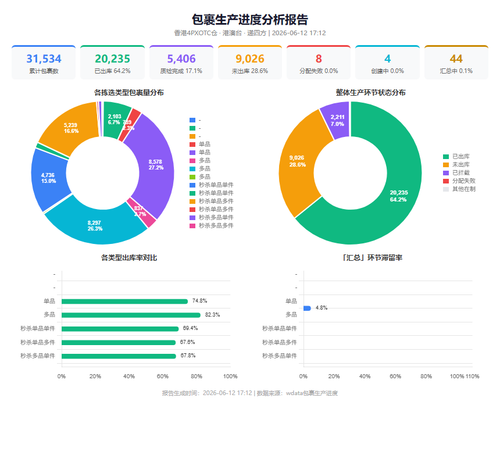500x453 pixels.
Task: Click the 秒杀单品单件 bar showing 69.4%
Action: [120, 329]
